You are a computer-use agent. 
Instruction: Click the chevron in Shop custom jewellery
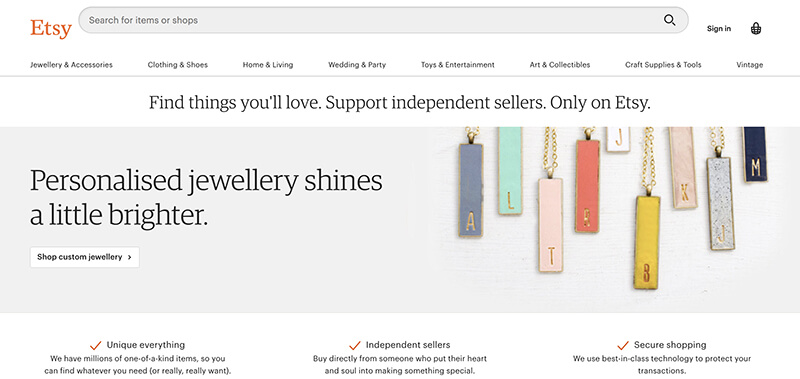(x=130, y=258)
